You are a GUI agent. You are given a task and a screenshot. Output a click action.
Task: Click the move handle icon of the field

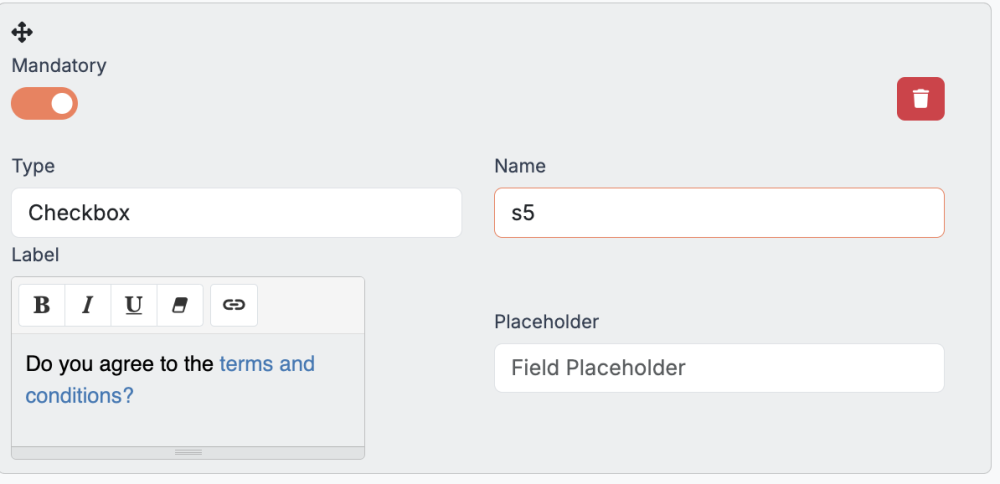22,33
